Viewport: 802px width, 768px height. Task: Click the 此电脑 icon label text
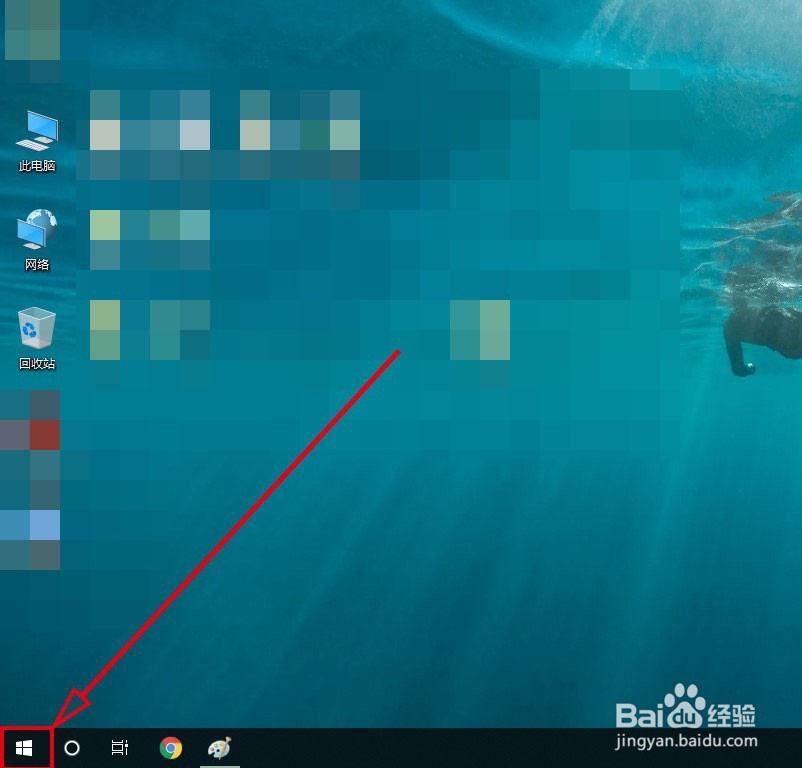pos(37,166)
